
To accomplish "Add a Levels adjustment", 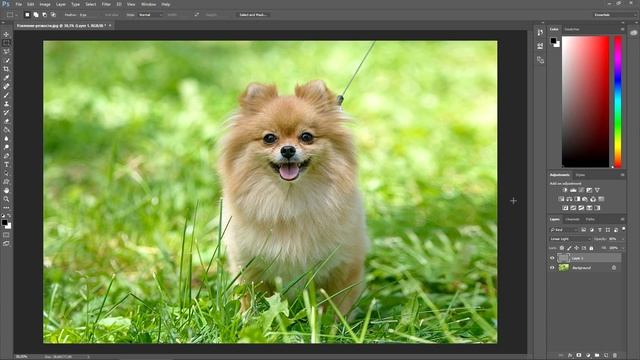I will (x=573, y=190).
